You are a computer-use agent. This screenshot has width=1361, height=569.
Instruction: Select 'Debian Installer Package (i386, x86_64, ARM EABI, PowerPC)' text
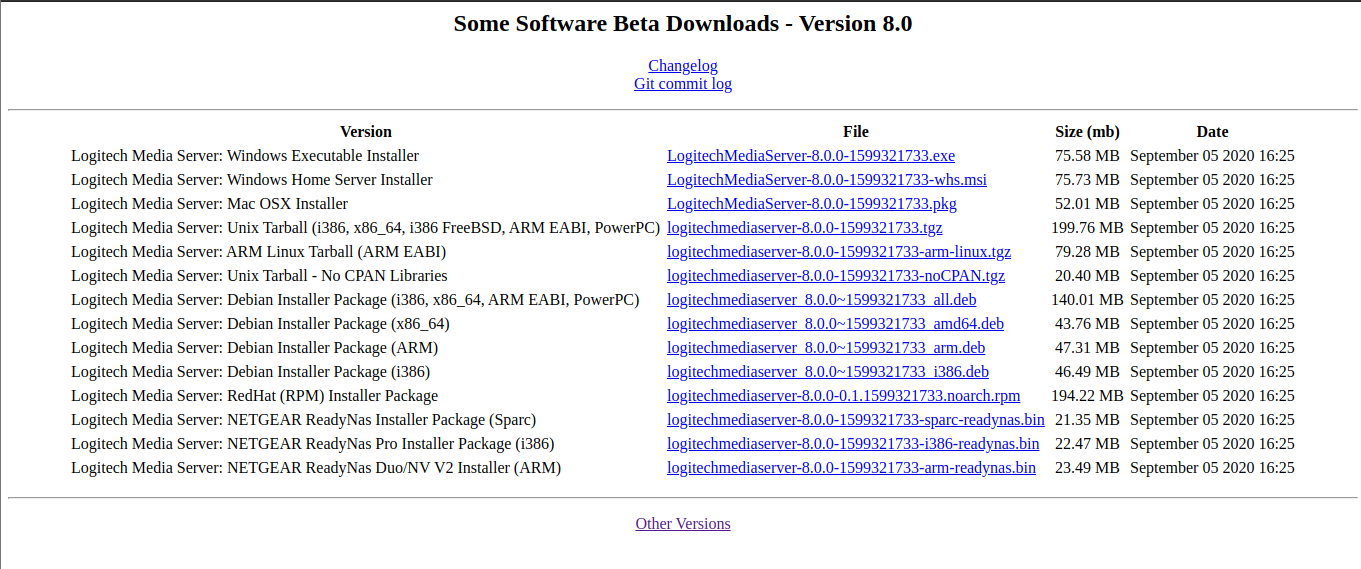433,300
